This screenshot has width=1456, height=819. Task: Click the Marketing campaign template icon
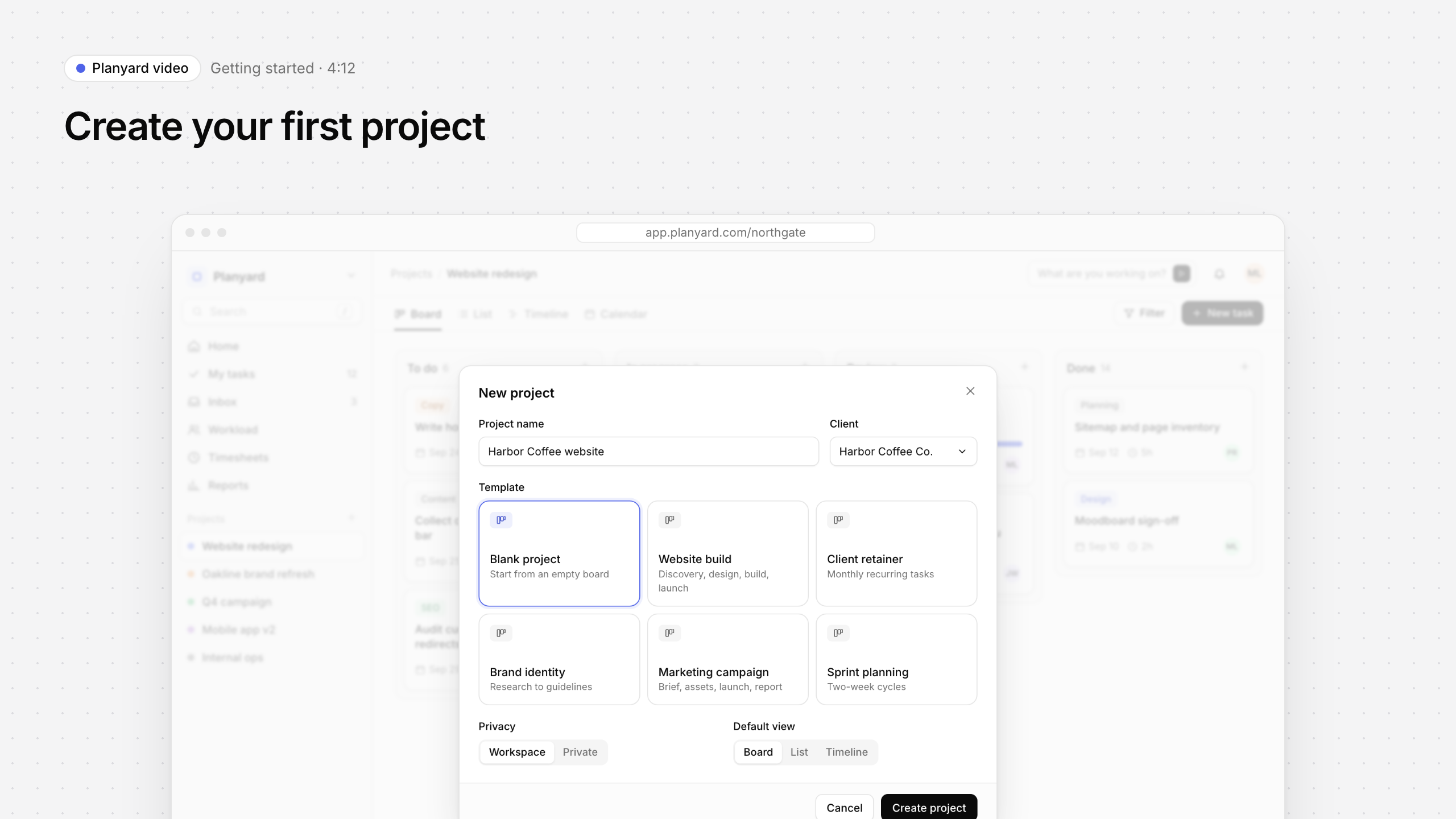pyautogui.click(x=669, y=633)
